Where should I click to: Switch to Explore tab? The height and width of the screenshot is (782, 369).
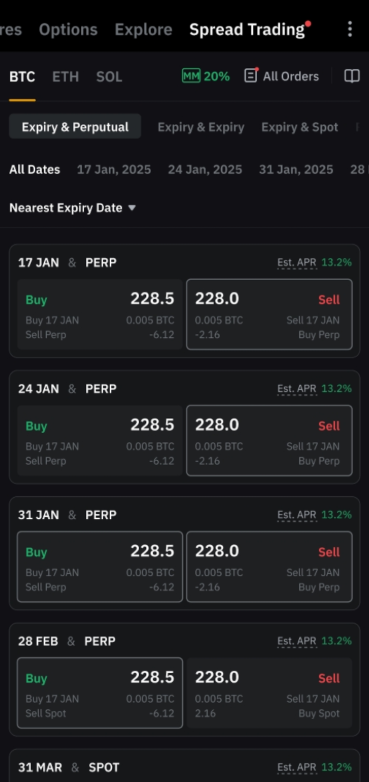[x=143, y=29]
